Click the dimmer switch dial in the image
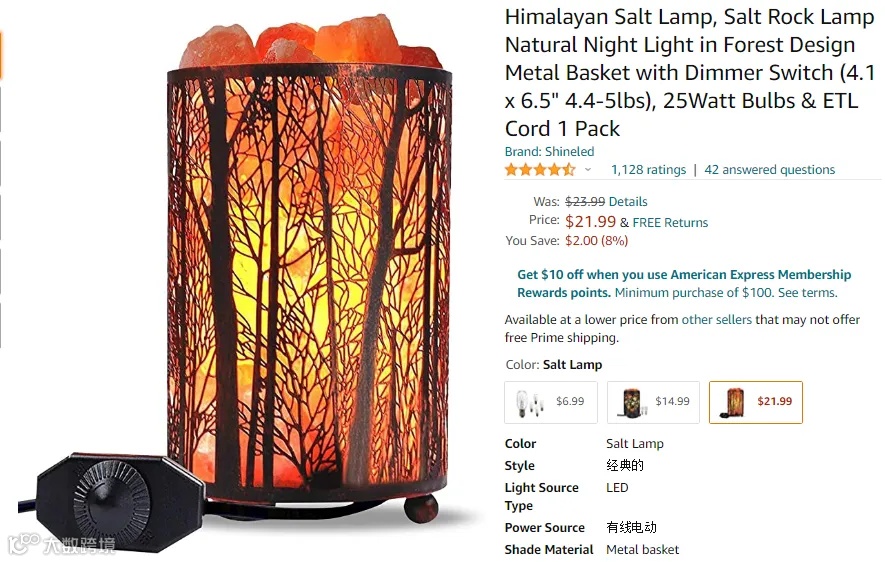Screen dimensions: 885x562 [x=112, y=499]
